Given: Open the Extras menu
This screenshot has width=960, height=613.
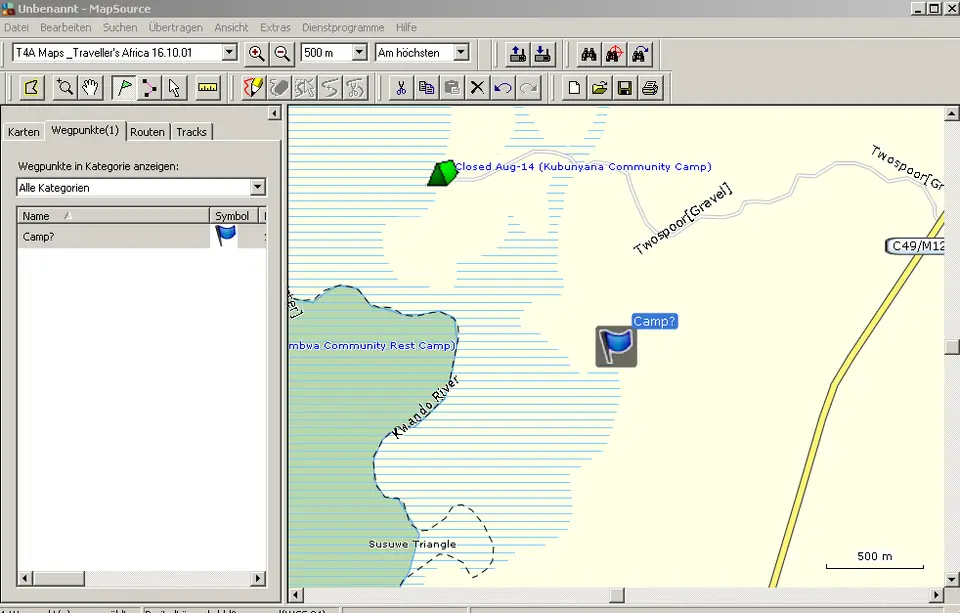Looking at the screenshot, I should tap(275, 28).
